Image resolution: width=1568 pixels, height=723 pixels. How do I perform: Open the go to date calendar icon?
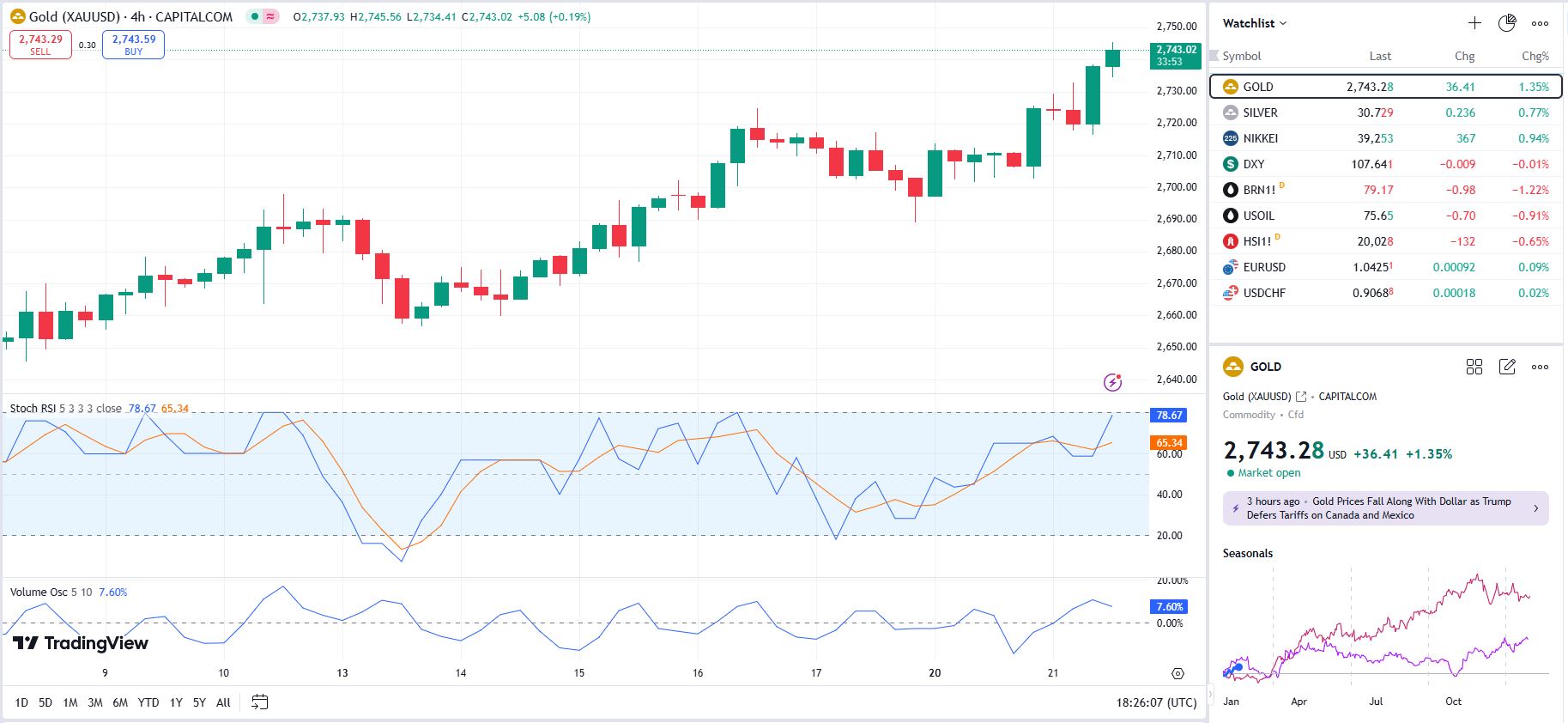coord(259,702)
